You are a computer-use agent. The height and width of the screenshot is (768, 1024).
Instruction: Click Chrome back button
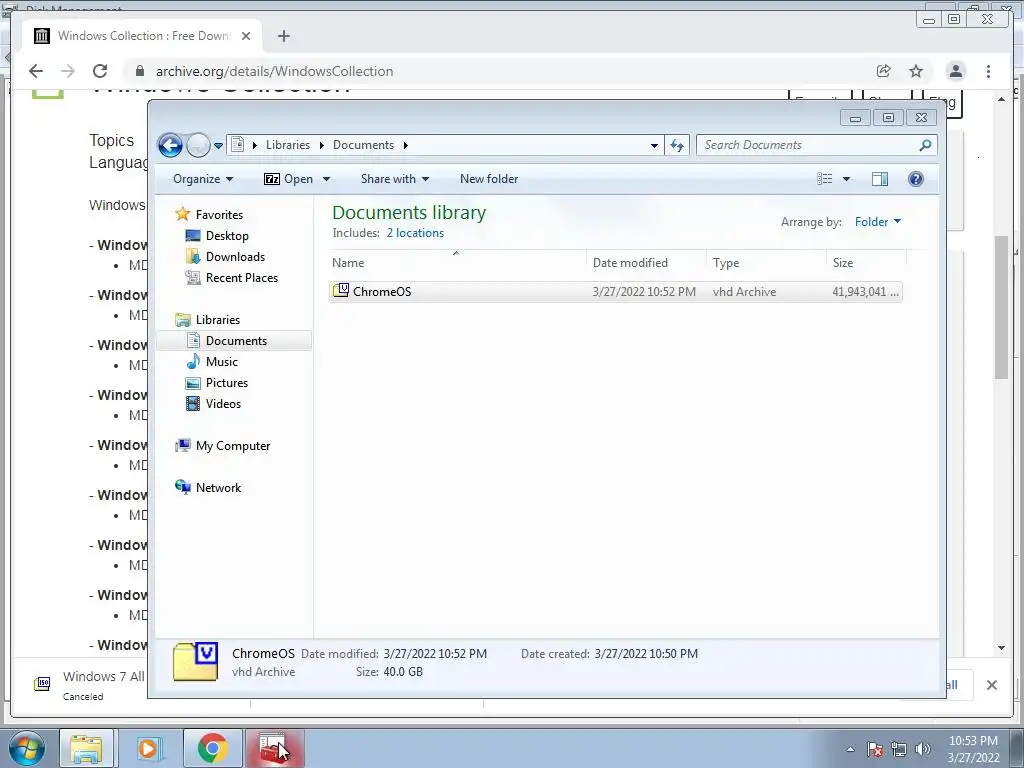point(36,71)
